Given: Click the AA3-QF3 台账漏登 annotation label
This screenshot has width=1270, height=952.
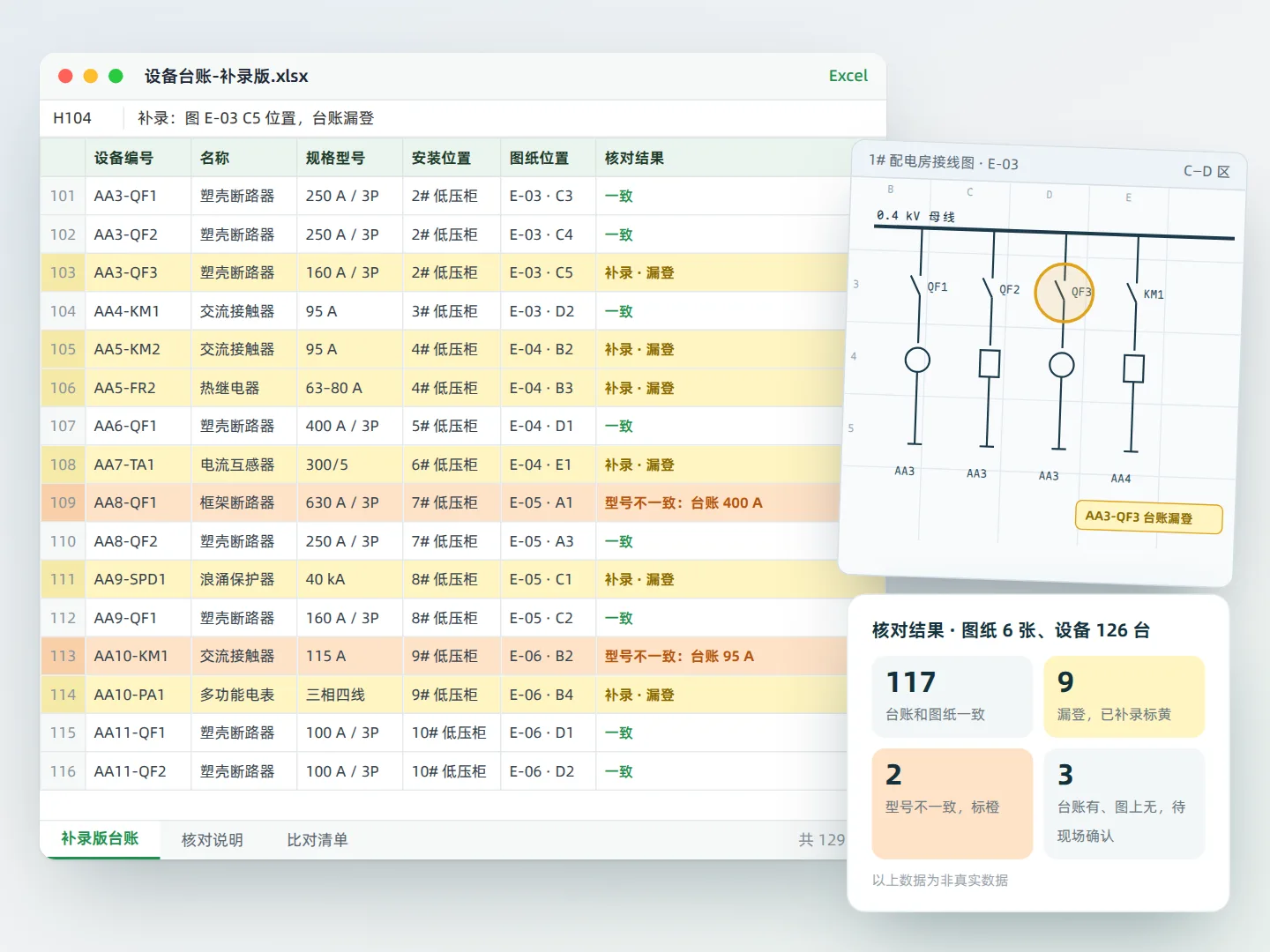Looking at the screenshot, I should [1148, 517].
